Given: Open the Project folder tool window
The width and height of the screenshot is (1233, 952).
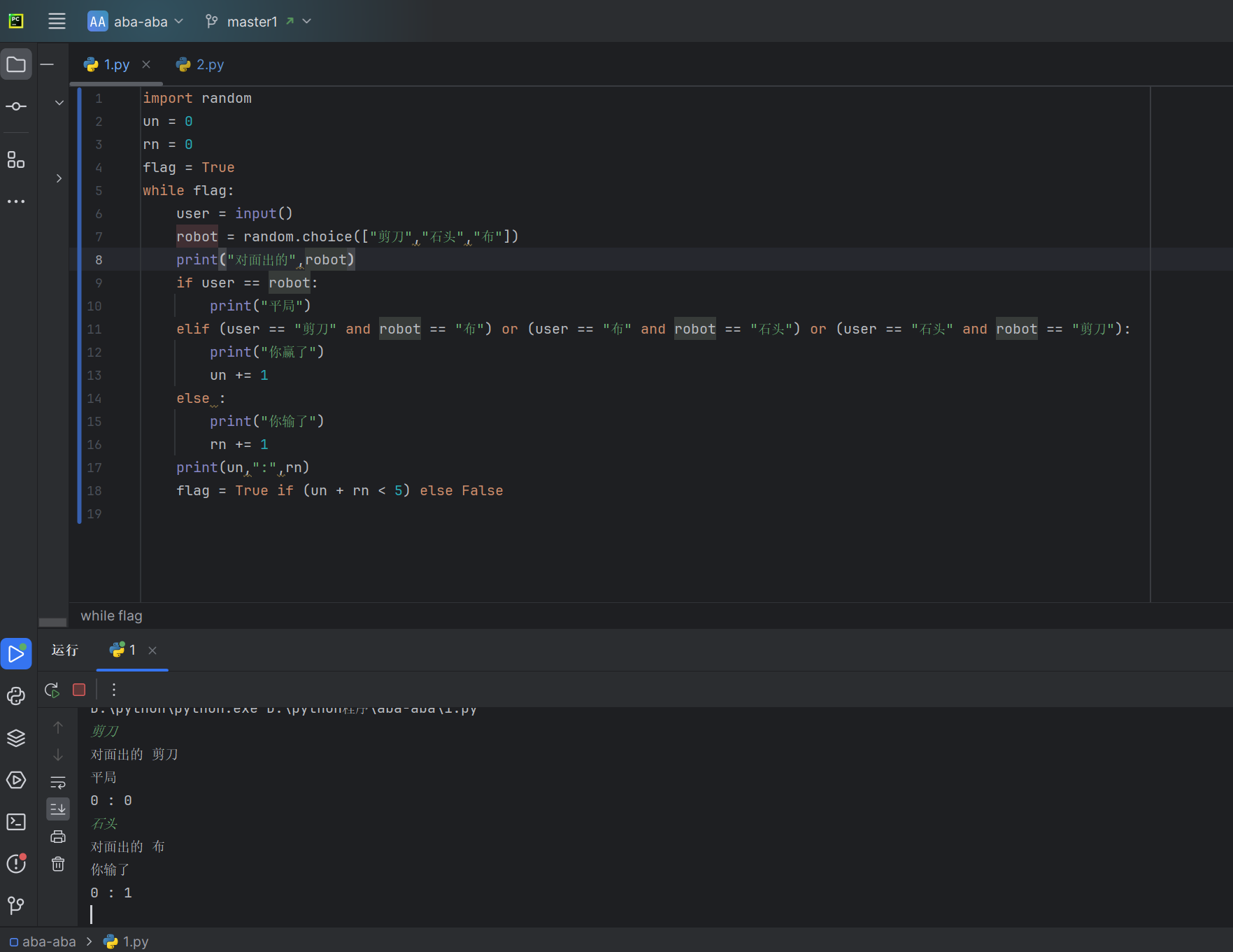Looking at the screenshot, I should [x=16, y=64].
